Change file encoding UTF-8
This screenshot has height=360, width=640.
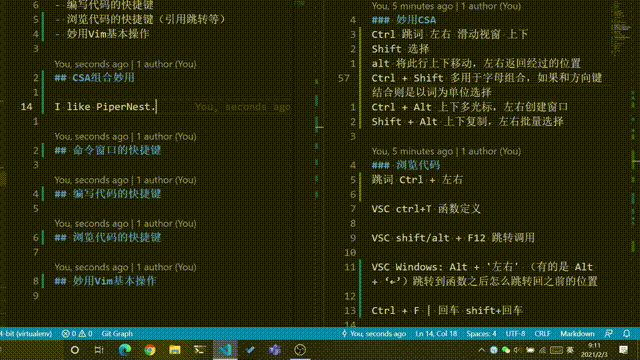pyautogui.click(x=515, y=333)
